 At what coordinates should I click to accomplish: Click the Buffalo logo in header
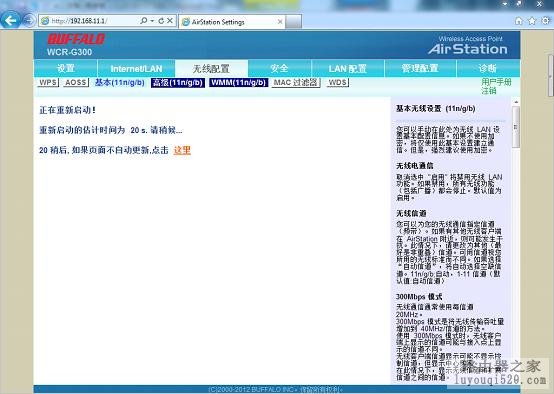76,39
